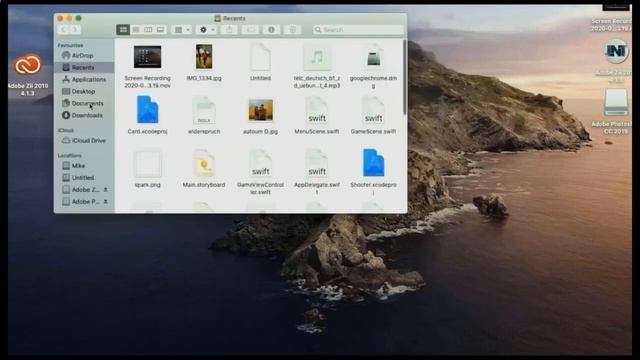
Task: Select the googlechrome.dmg disk image icon
Action: (x=373, y=57)
